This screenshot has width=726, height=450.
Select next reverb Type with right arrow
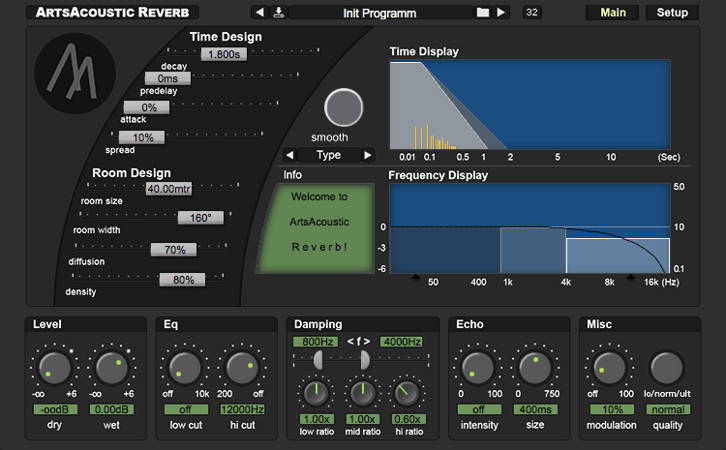(367, 155)
